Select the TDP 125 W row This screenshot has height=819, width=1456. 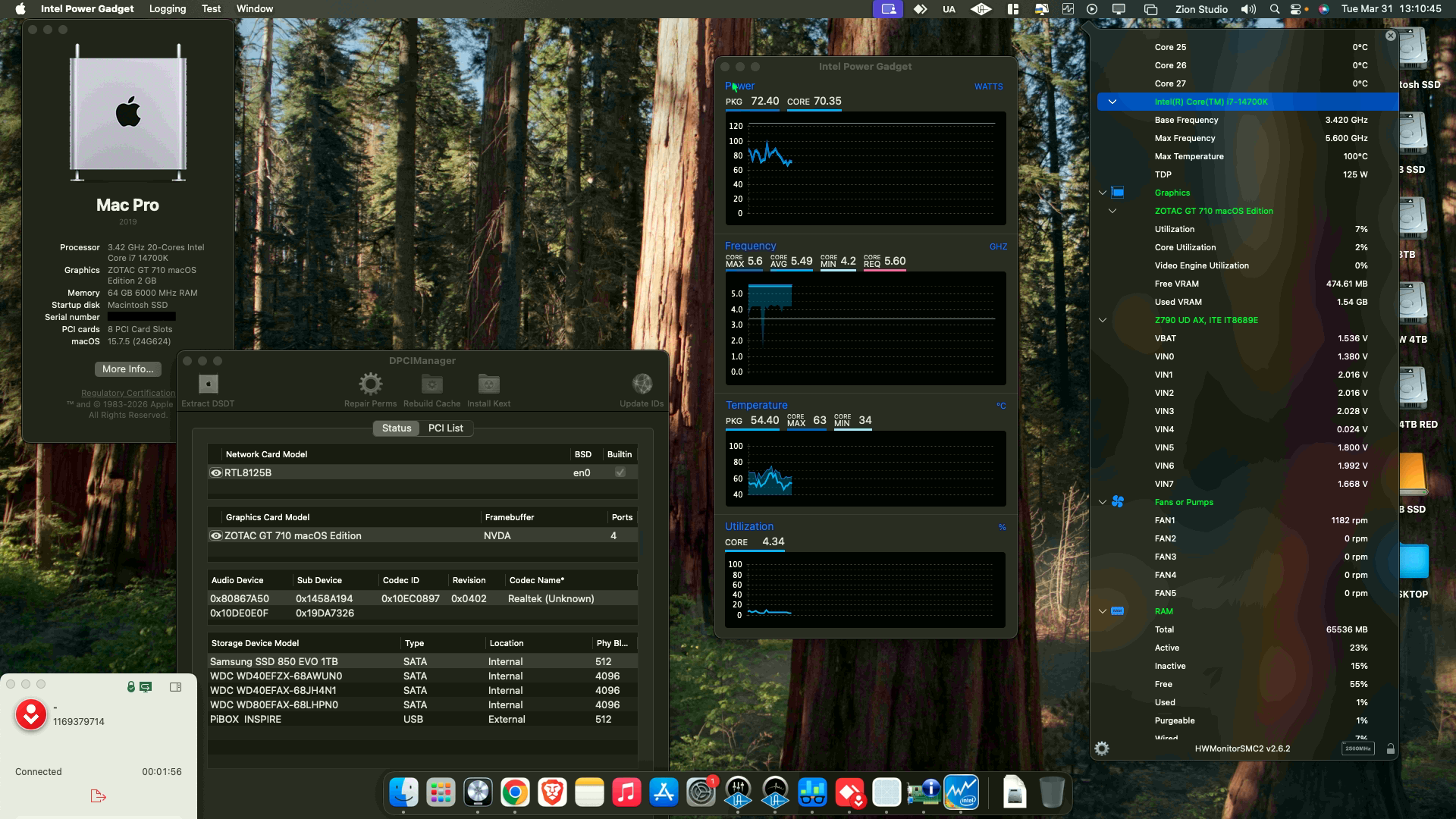(1247, 174)
